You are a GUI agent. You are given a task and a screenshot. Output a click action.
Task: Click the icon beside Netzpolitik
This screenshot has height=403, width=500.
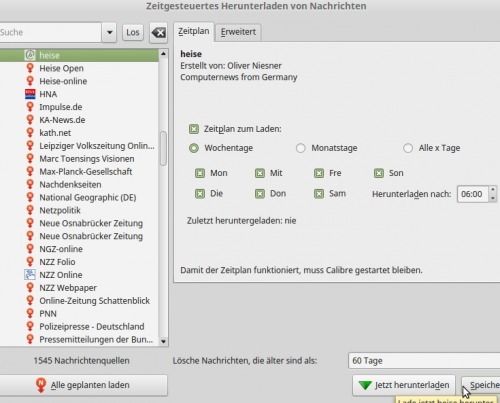click(30, 210)
